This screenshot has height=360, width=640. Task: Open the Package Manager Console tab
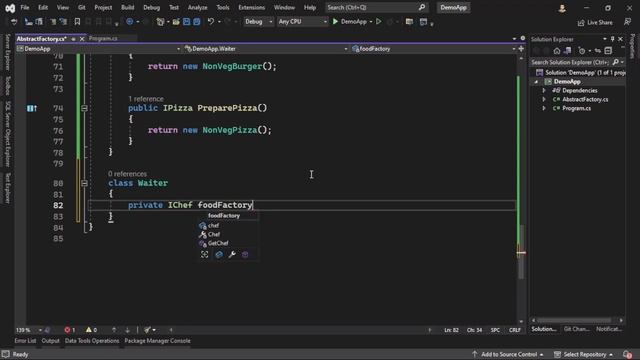click(157, 341)
